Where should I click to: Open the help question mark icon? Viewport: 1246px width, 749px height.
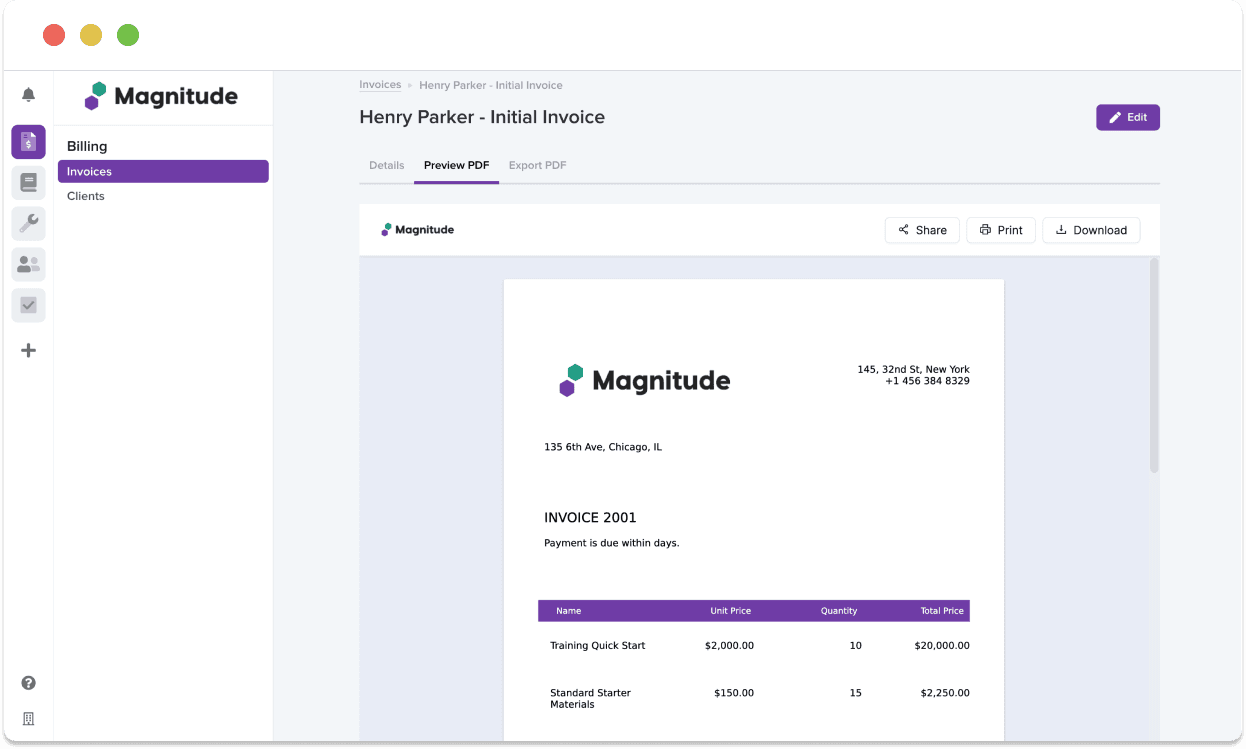point(28,683)
